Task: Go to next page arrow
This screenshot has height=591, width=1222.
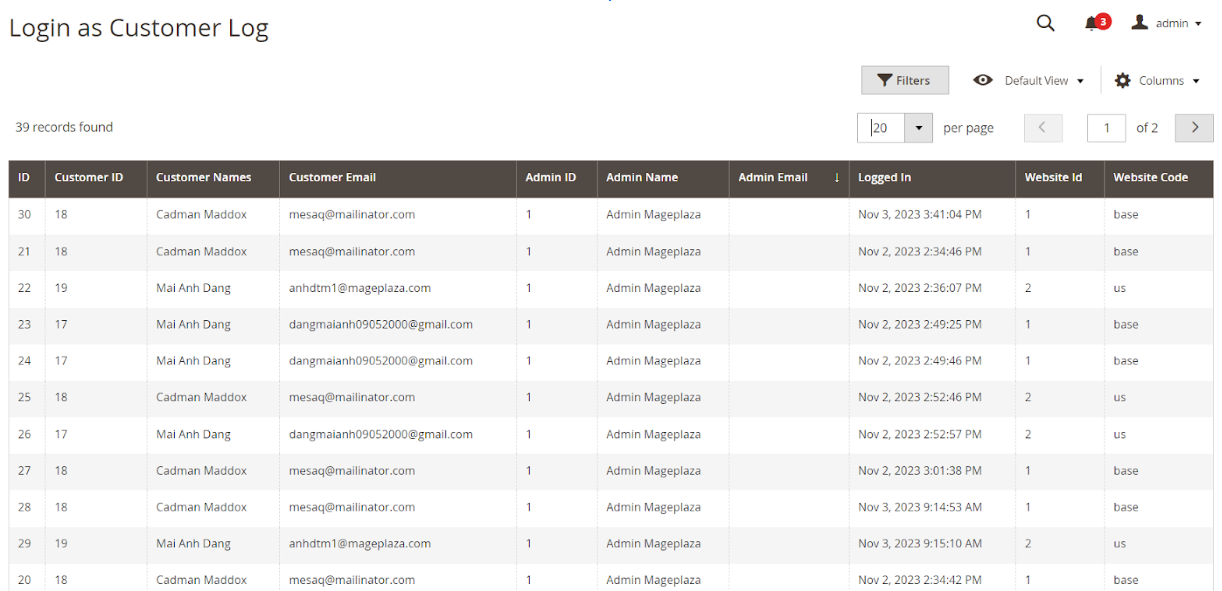Action: click(1194, 128)
